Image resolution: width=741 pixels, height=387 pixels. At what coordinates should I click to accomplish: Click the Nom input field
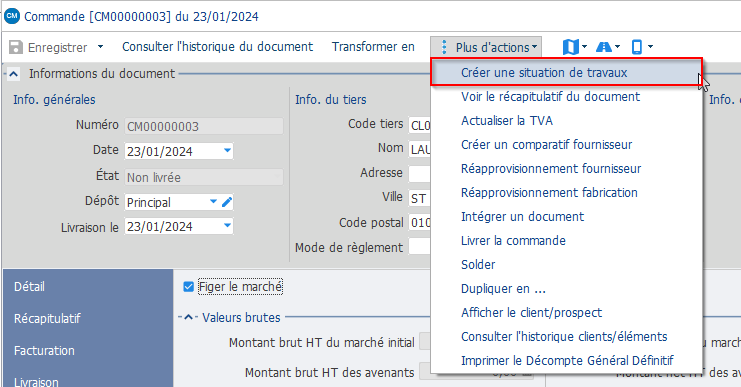tap(420, 149)
